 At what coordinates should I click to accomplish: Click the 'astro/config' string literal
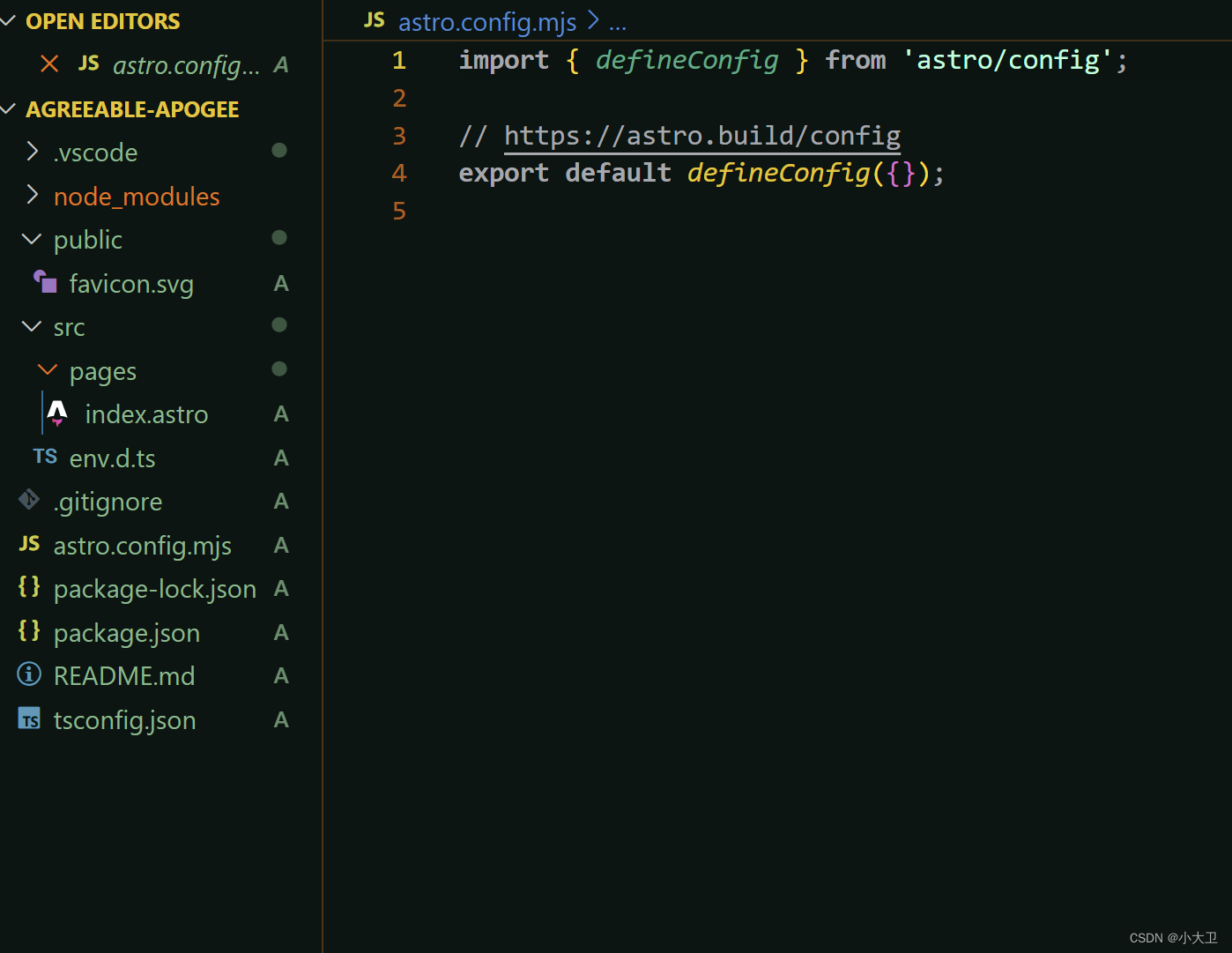1007,60
